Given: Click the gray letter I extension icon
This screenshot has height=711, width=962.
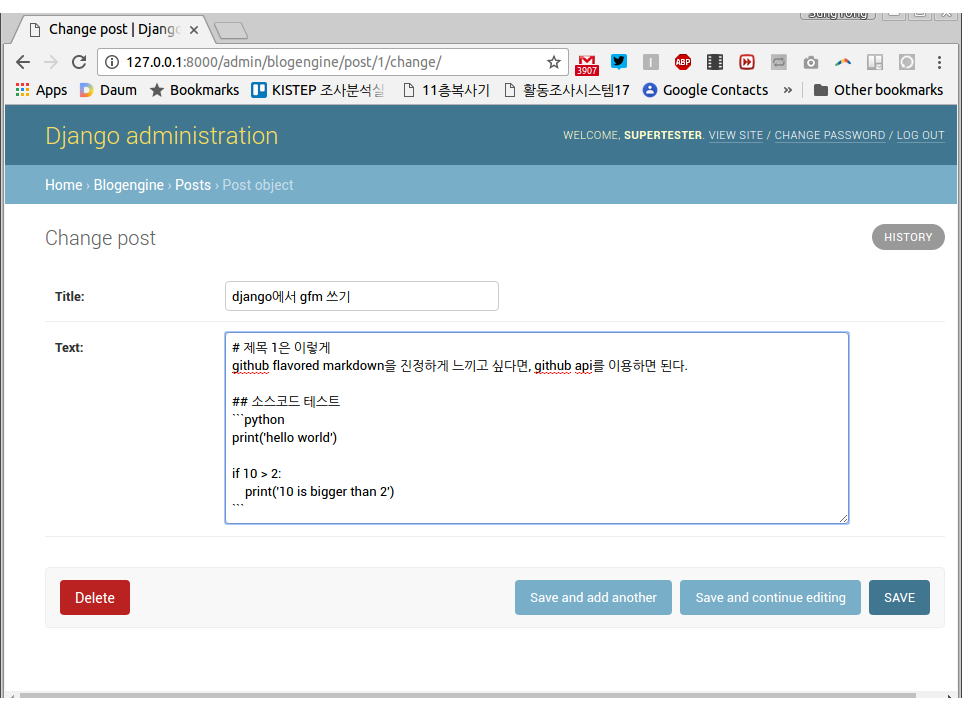Looking at the screenshot, I should click(x=651, y=62).
